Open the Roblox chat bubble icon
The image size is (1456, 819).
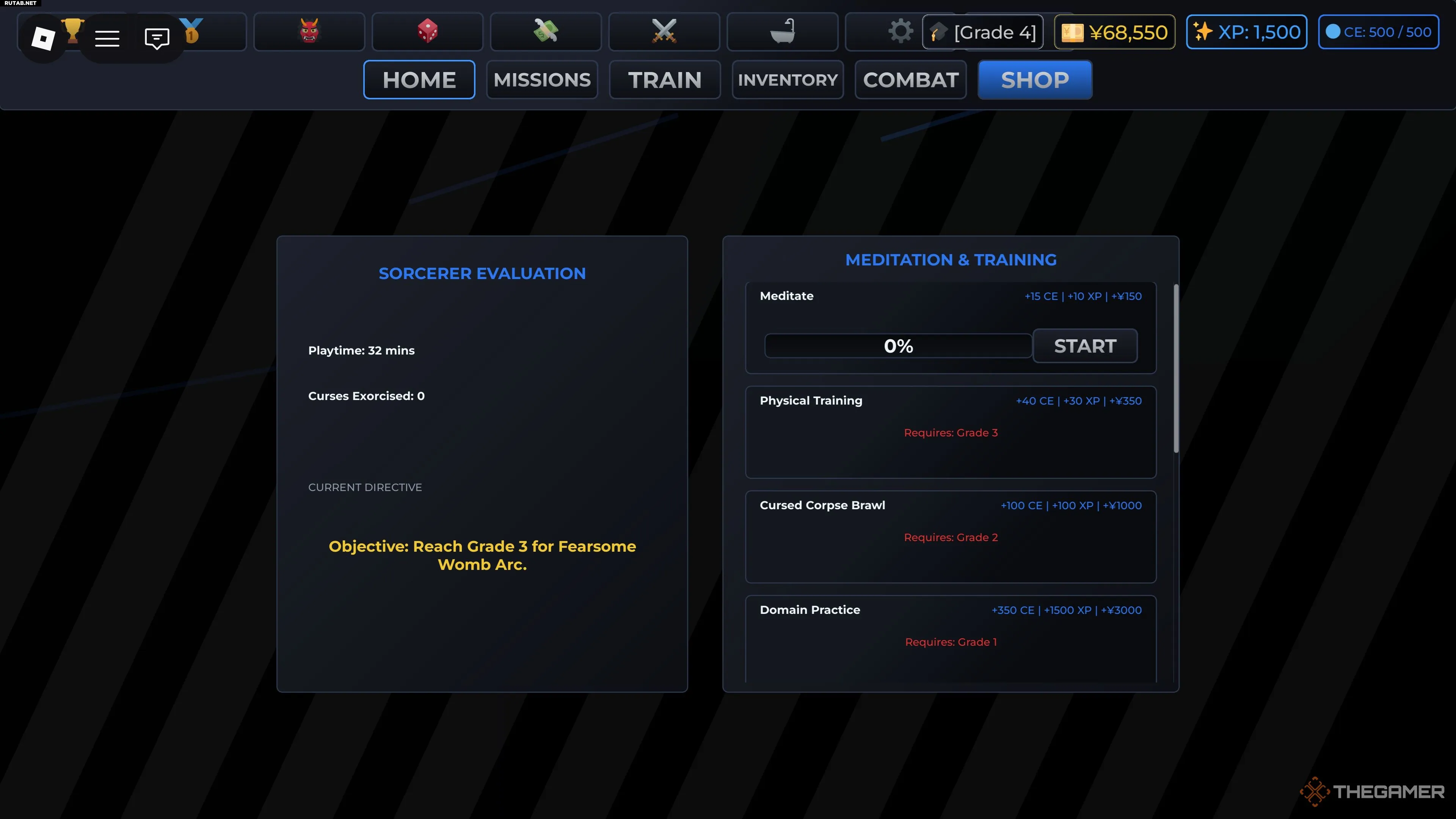pos(157,38)
